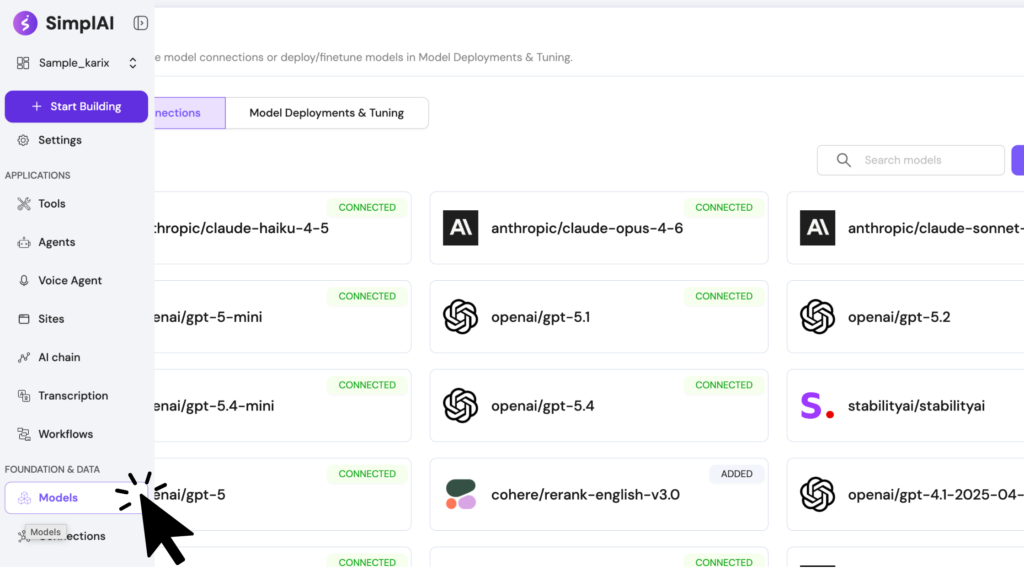The width and height of the screenshot is (1024, 576).
Task: Click the Start Building button
Action: pos(76,106)
